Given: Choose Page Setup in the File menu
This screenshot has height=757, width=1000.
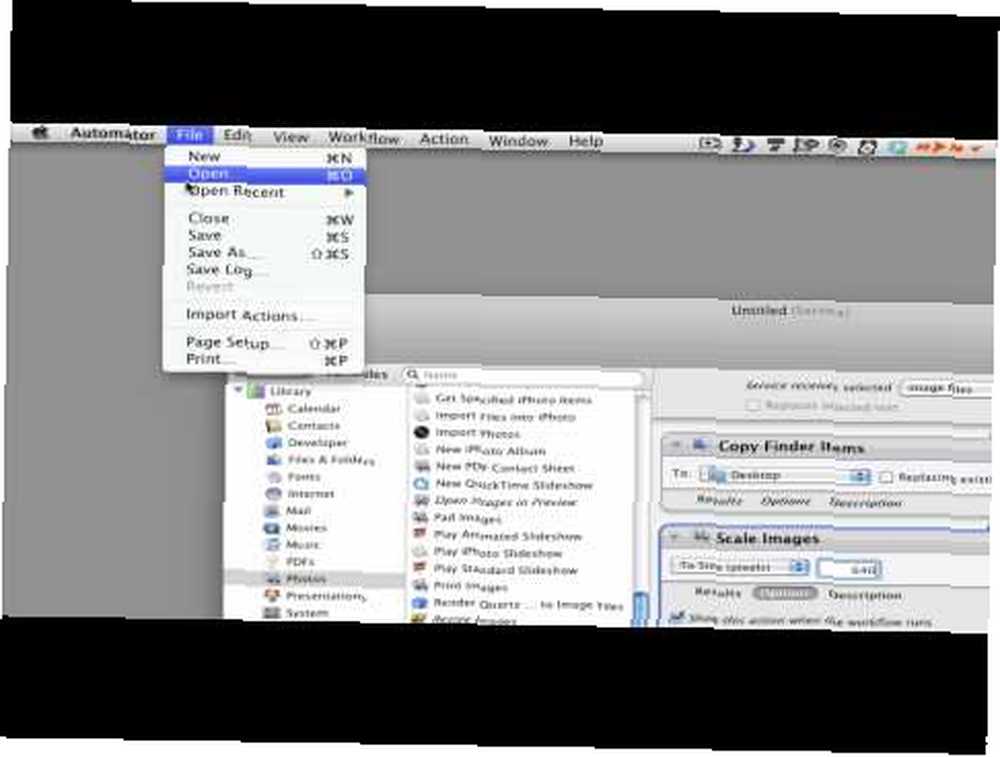Looking at the screenshot, I should pyautogui.click(x=265, y=342).
